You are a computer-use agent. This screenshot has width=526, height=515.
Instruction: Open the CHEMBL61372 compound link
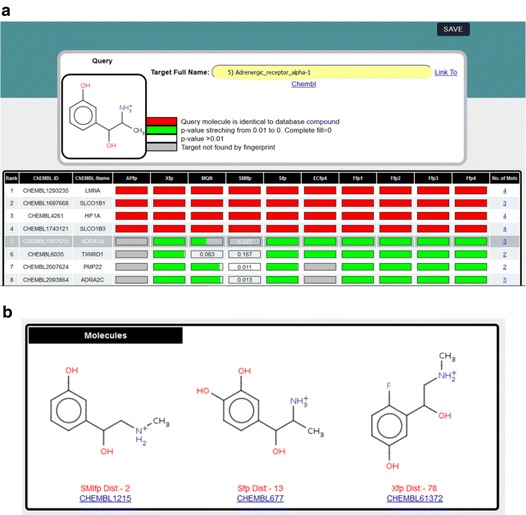pos(415,499)
